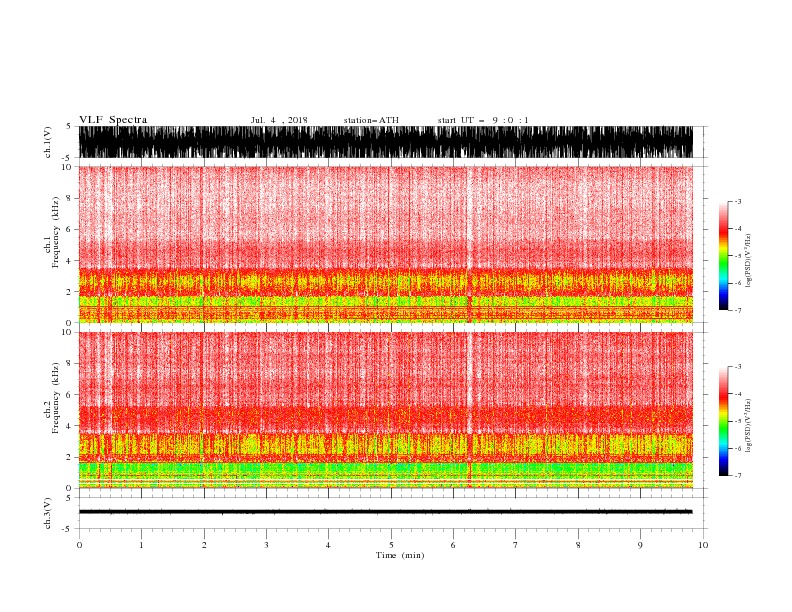792x612 pixels.
Task: Click the "station=ATH" header label
Action: 371,120
